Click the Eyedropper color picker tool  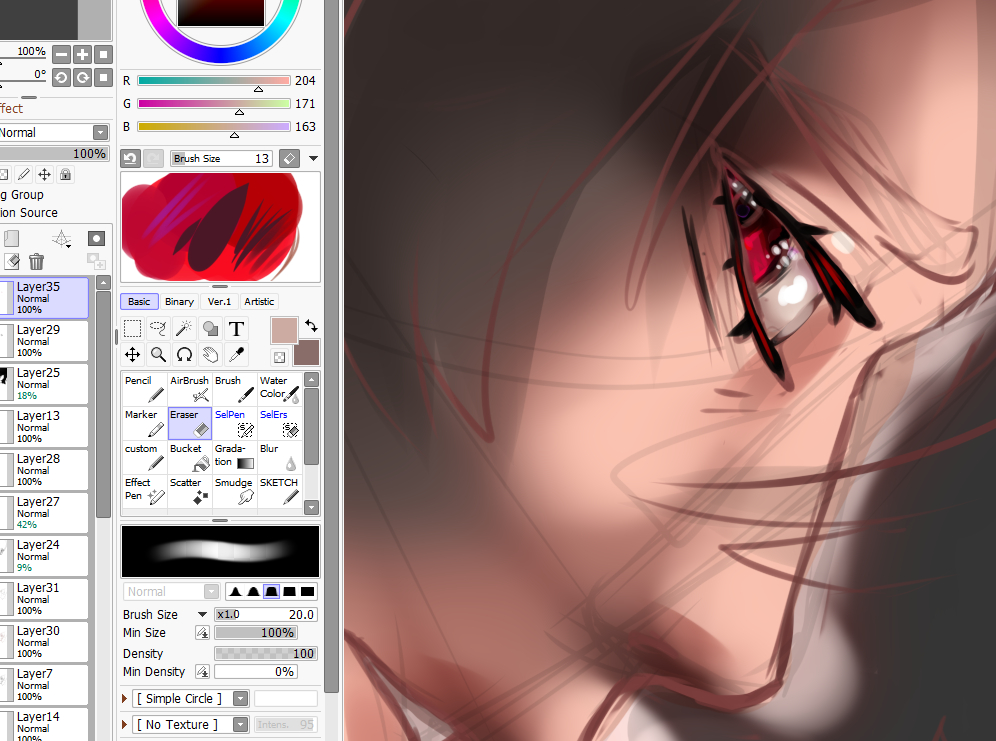[x=236, y=354]
